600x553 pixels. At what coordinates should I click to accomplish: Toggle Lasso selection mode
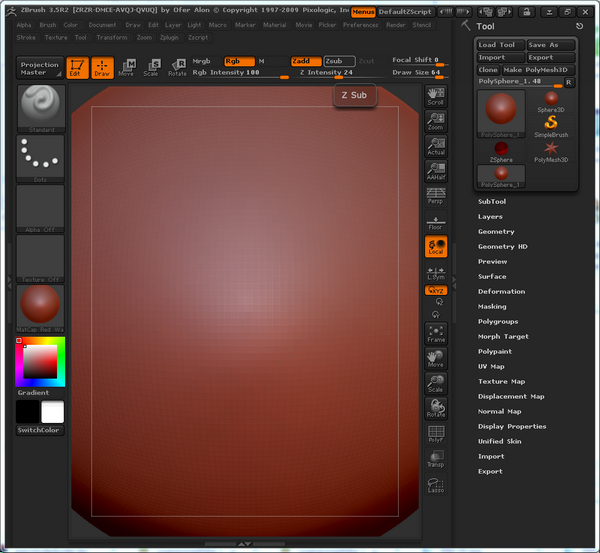[x=436, y=484]
